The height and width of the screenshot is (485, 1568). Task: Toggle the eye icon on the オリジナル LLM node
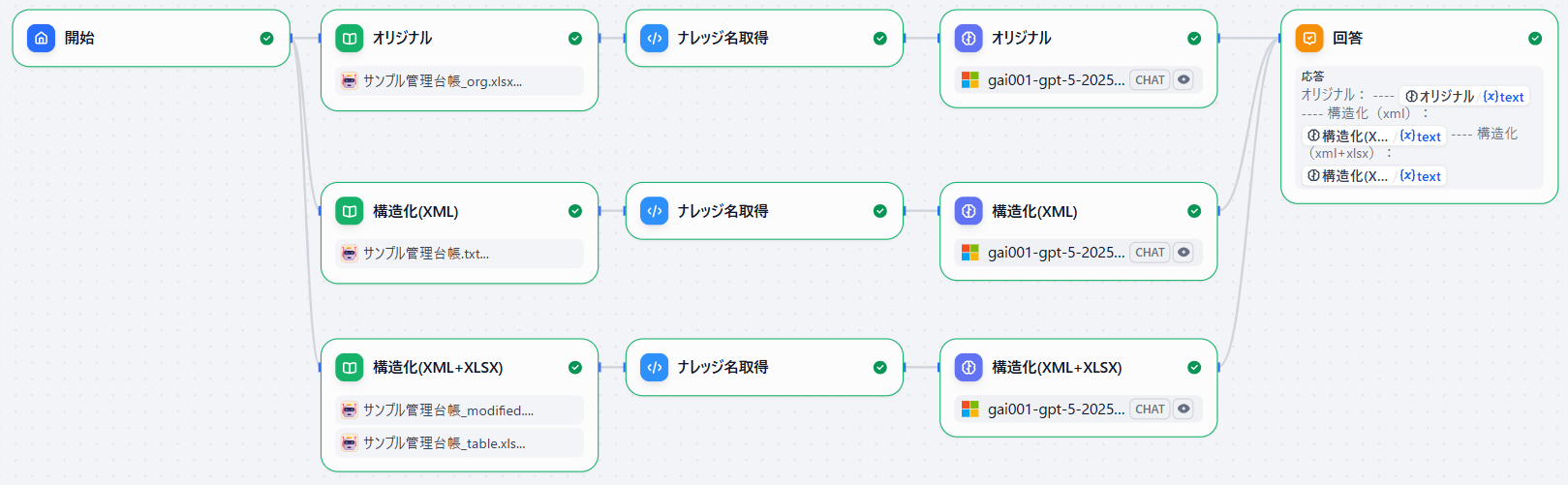tap(1184, 80)
